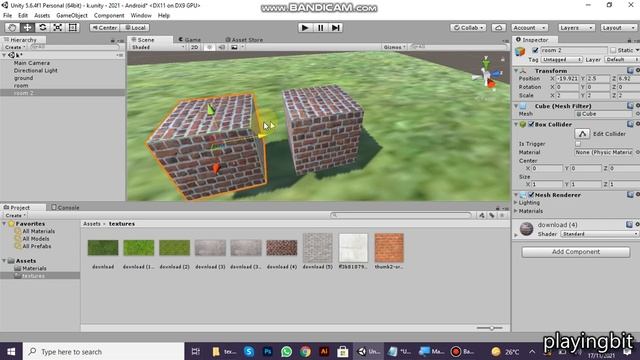Open the cloud Services button
Screen dimensions: 640x360
pos(498,27)
